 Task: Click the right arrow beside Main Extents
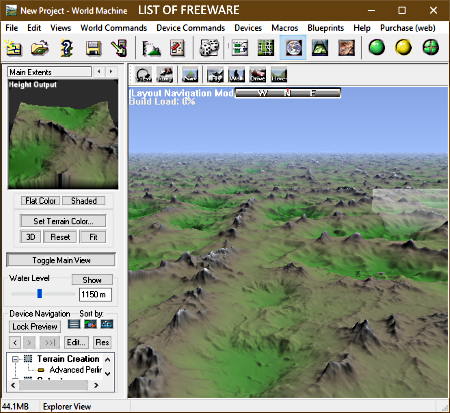(111, 72)
